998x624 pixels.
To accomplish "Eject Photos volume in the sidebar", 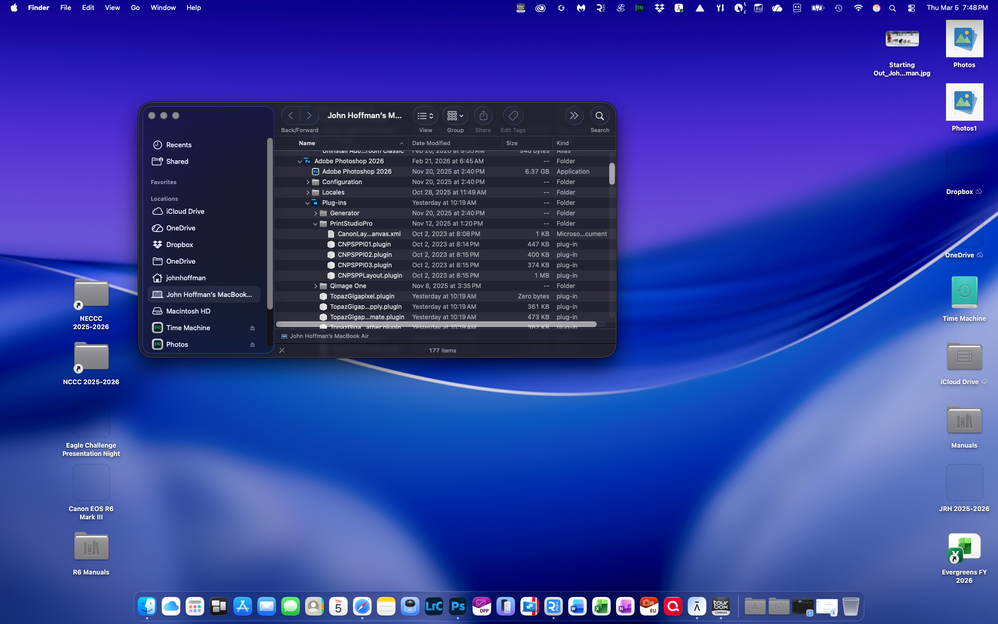I will pos(252,344).
